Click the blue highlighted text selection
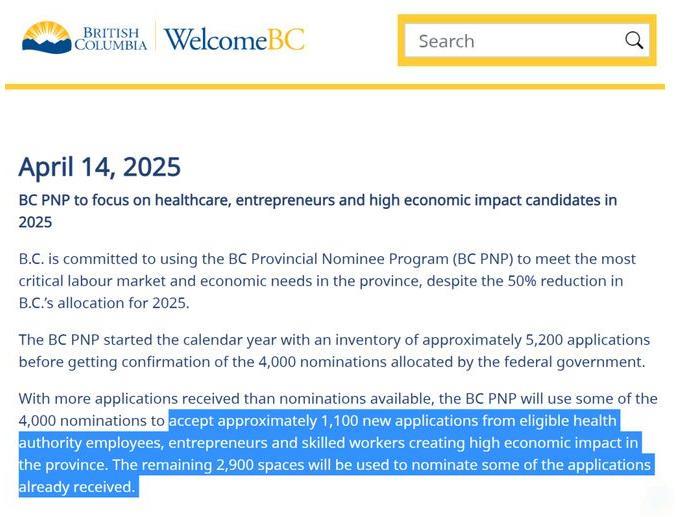This screenshot has height=517, width=679. [x=334, y=453]
